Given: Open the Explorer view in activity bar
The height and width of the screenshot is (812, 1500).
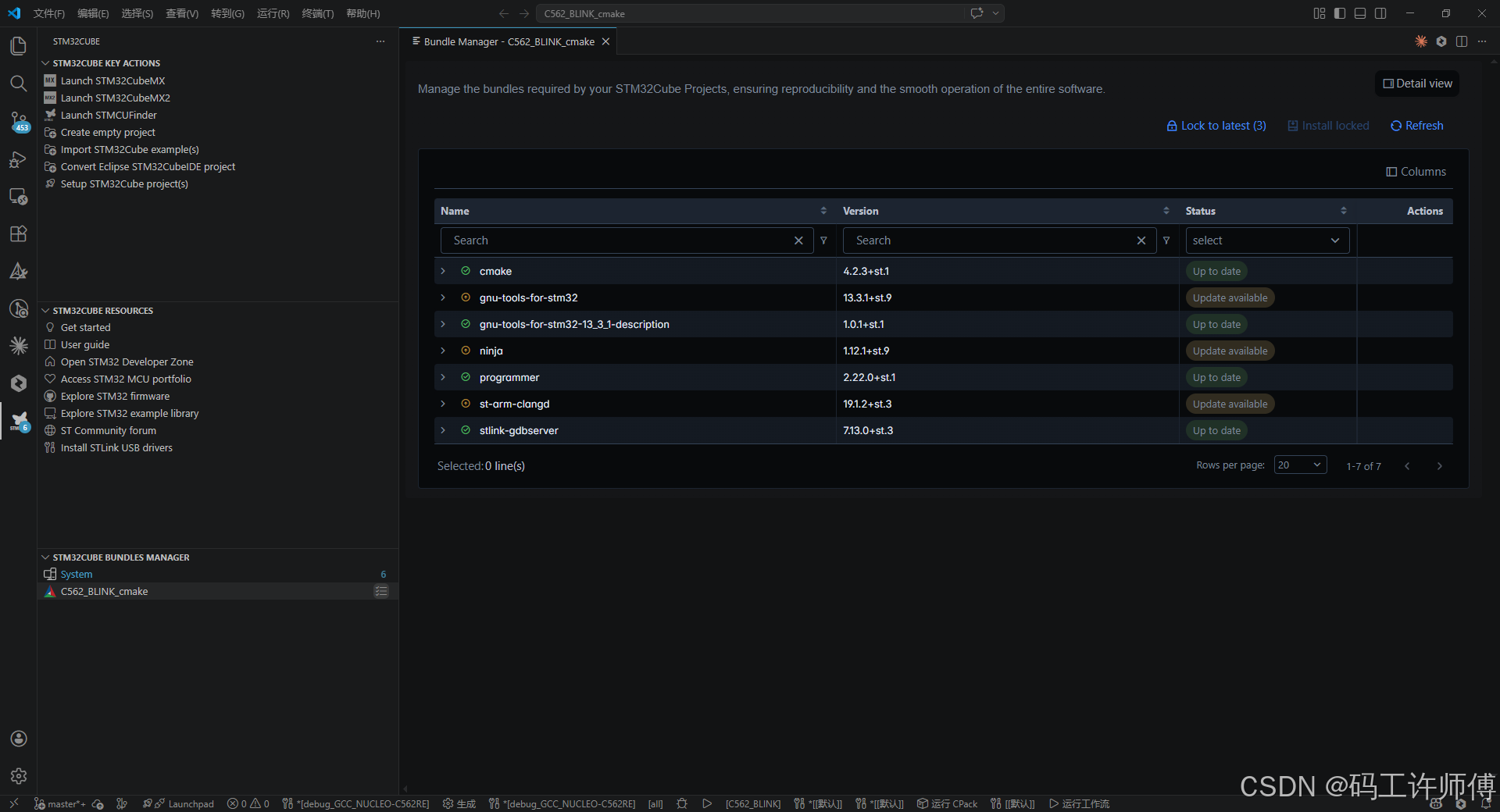Looking at the screenshot, I should pyautogui.click(x=18, y=46).
